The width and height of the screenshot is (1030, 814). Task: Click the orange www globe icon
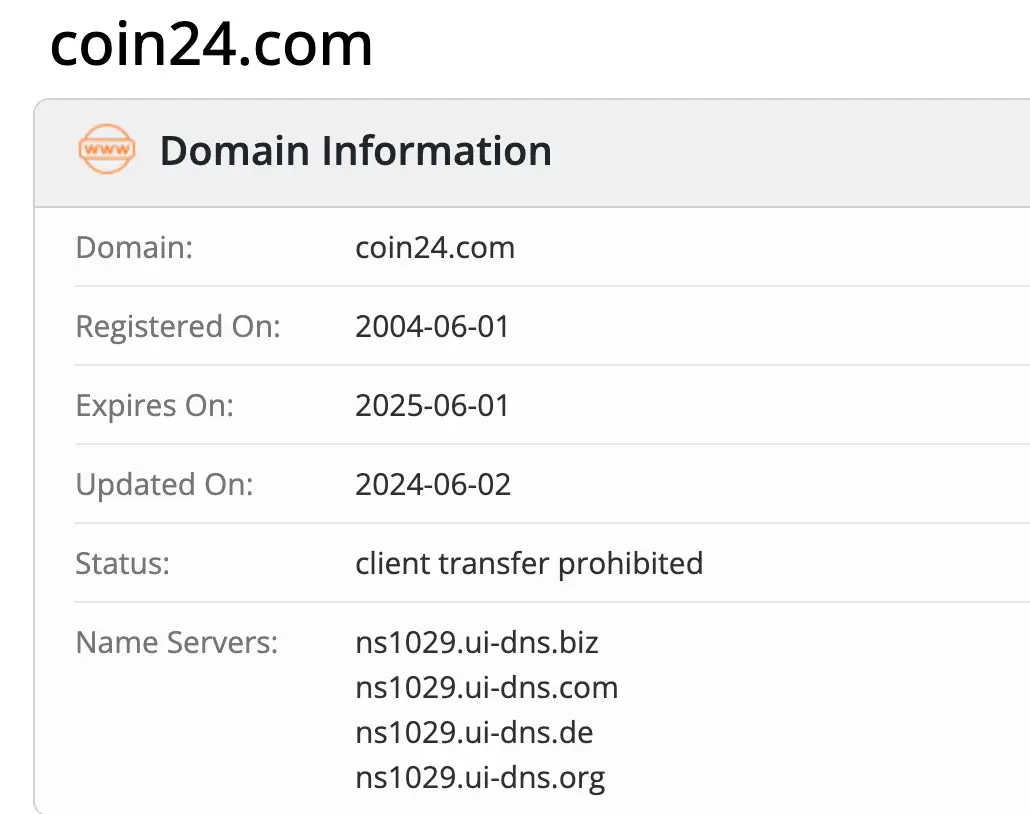(107, 149)
